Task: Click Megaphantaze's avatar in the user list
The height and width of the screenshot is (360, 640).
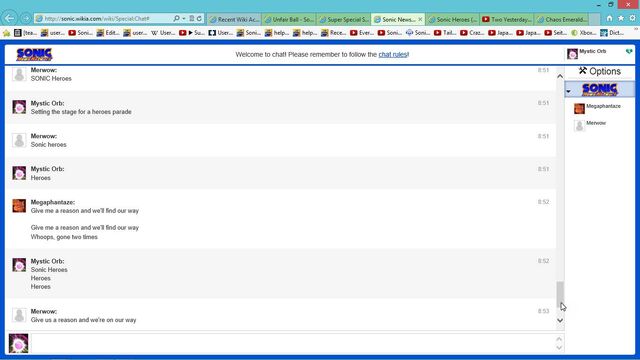Action: click(579, 109)
